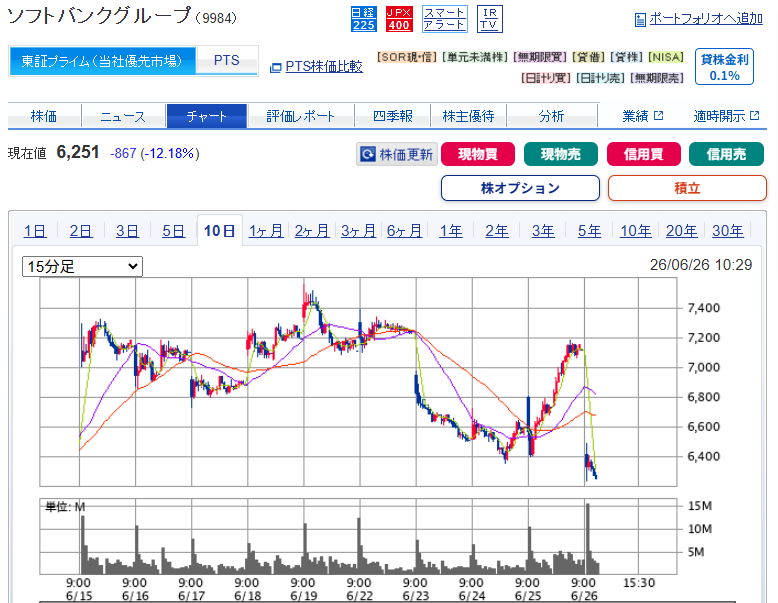Viewport: 778px width, 603px height.
Task: Open the 四季報 tab
Action: click(392, 116)
